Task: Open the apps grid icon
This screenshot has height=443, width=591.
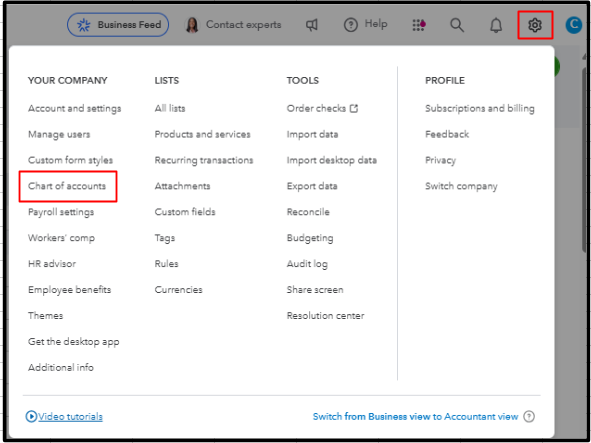Action: coord(419,25)
